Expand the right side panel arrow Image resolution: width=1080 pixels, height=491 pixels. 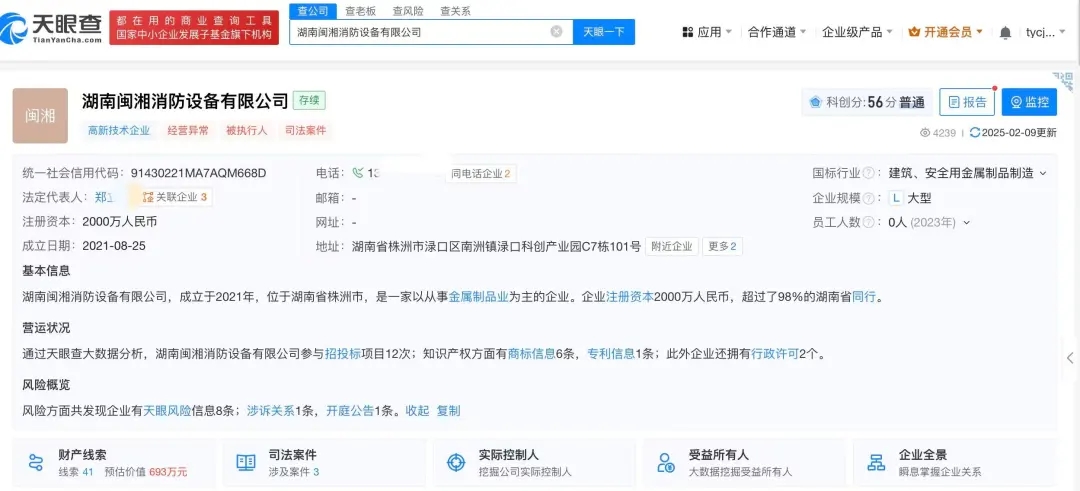point(1070,357)
